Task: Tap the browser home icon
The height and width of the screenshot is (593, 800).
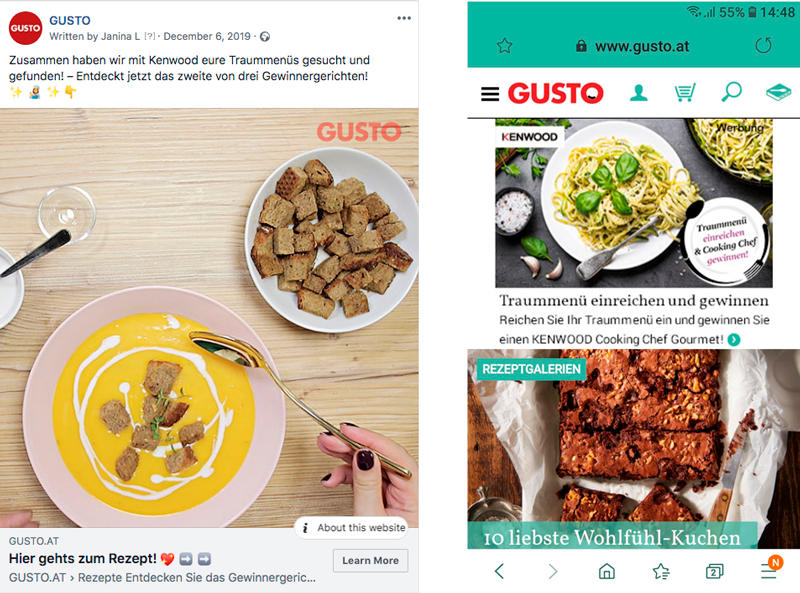Action: pyautogui.click(x=607, y=571)
